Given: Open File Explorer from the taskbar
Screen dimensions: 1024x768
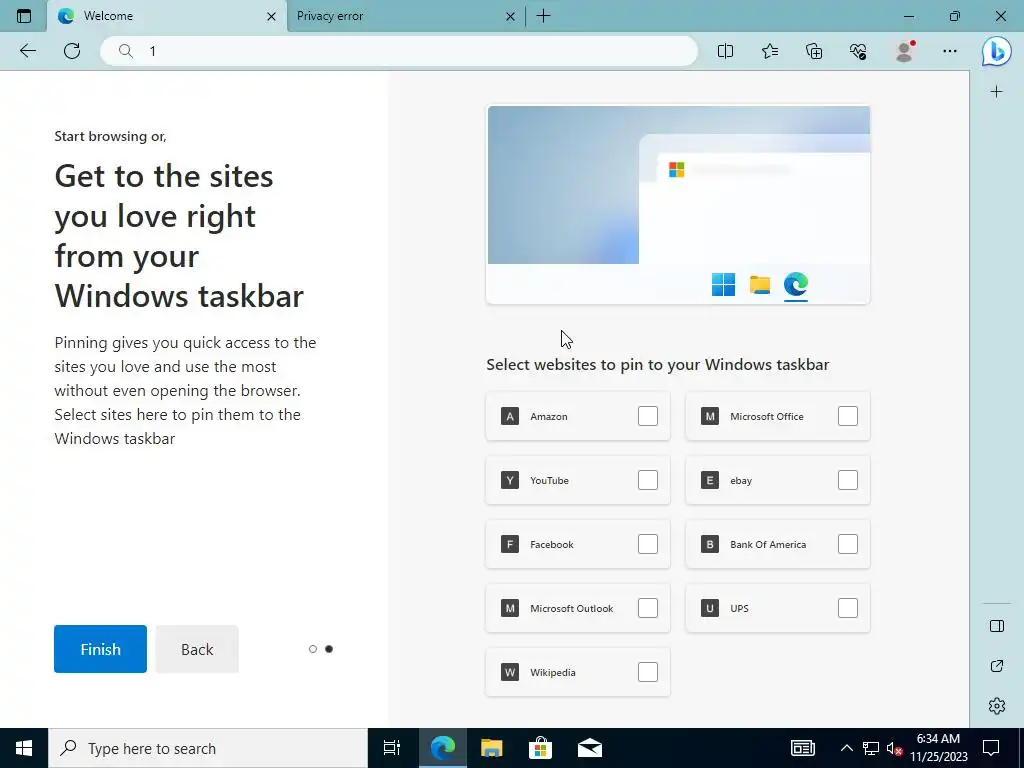Looking at the screenshot, I should pyautogui.click(x=492, y=748).
